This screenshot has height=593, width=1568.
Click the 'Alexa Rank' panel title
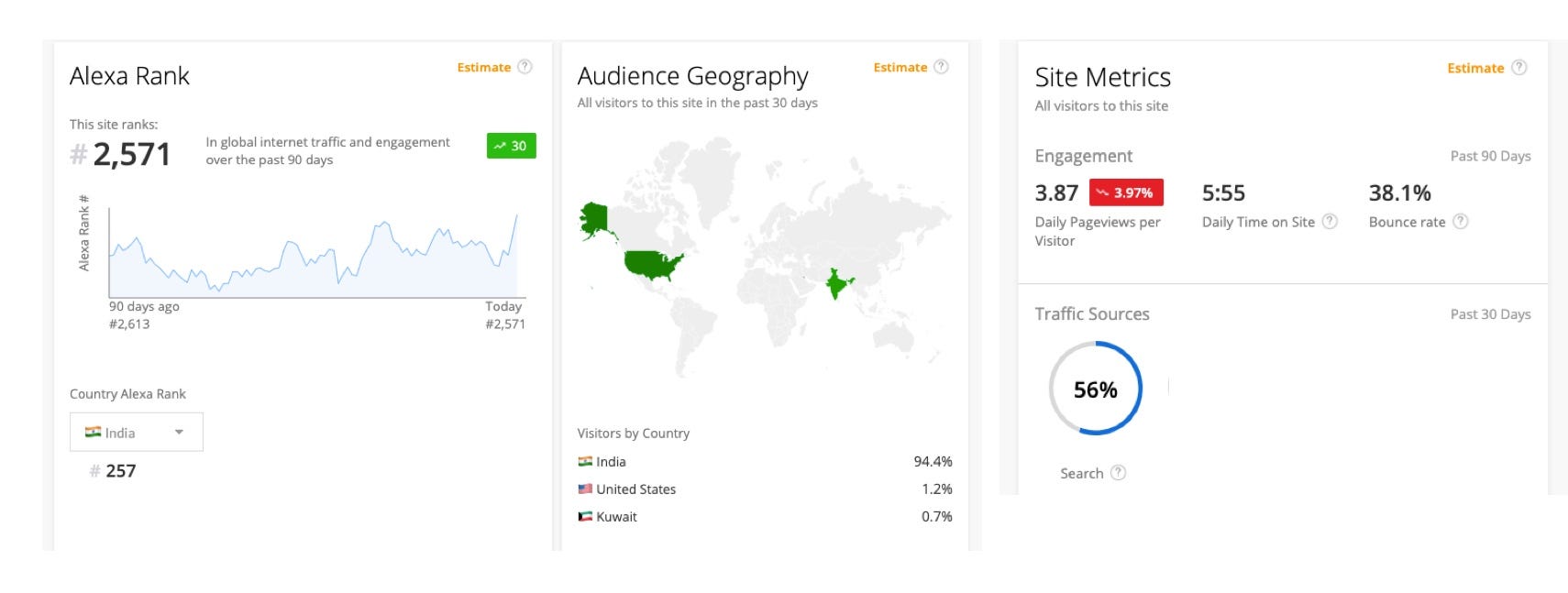pyautogui.click(x=129, y=75)
